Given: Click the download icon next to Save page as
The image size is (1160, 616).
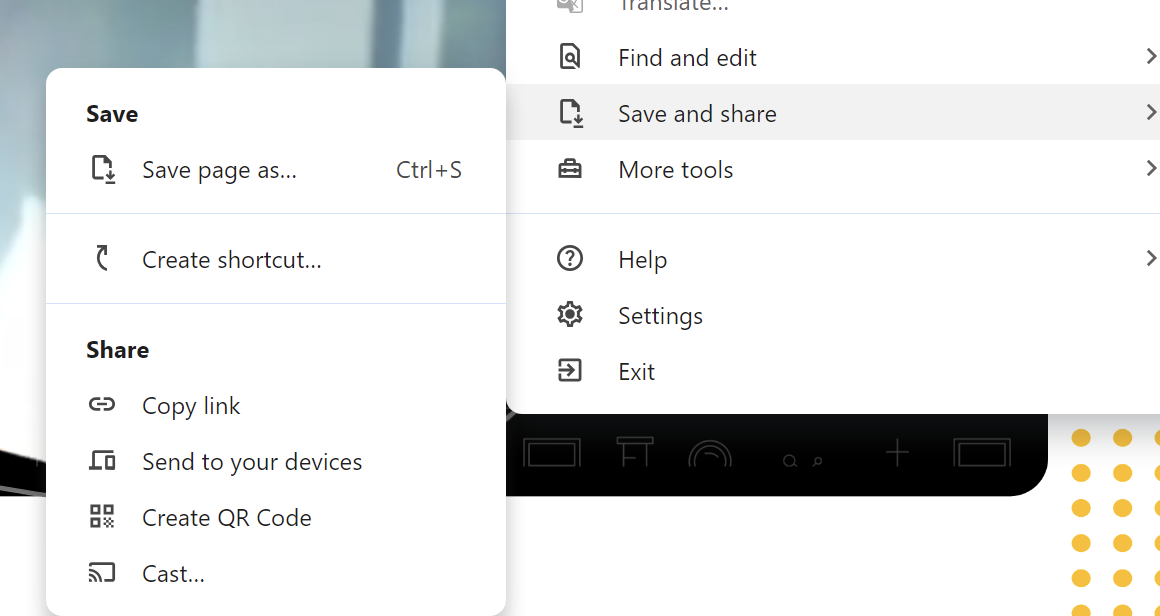Looking at the screenshot, I should [102, 170].
